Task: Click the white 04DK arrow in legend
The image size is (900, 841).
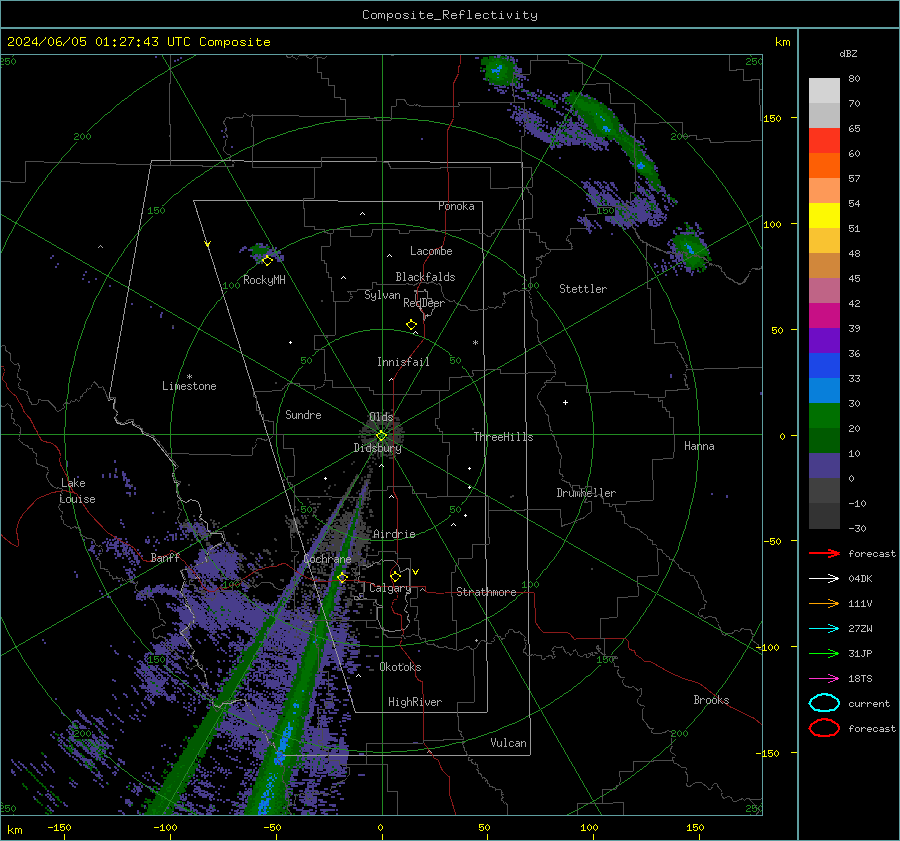Action: point(824,579)
